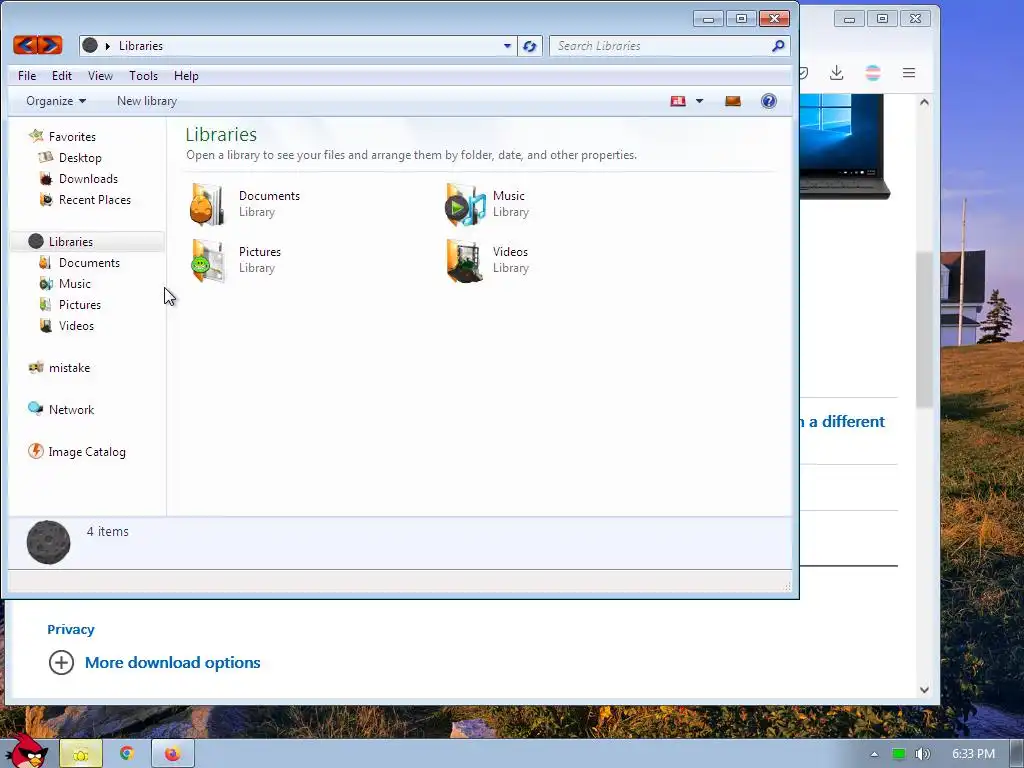This screenshot has width=1024, height=768.
Task: Expand the Organize dropdown
Action: (56, 101)
